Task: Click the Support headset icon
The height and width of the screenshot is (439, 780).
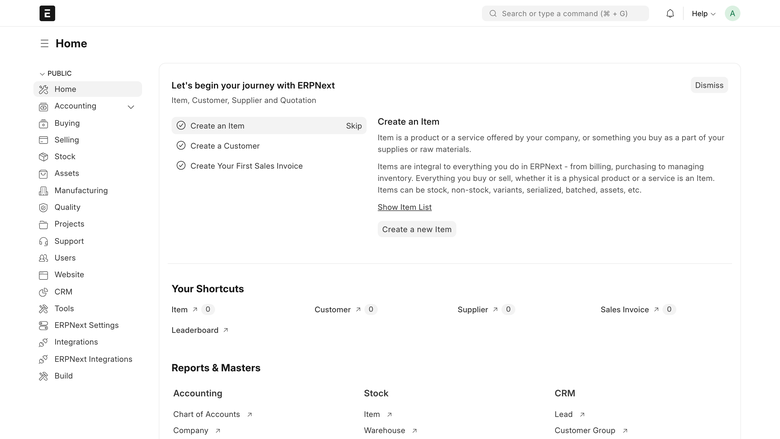Action: (44, 241)
